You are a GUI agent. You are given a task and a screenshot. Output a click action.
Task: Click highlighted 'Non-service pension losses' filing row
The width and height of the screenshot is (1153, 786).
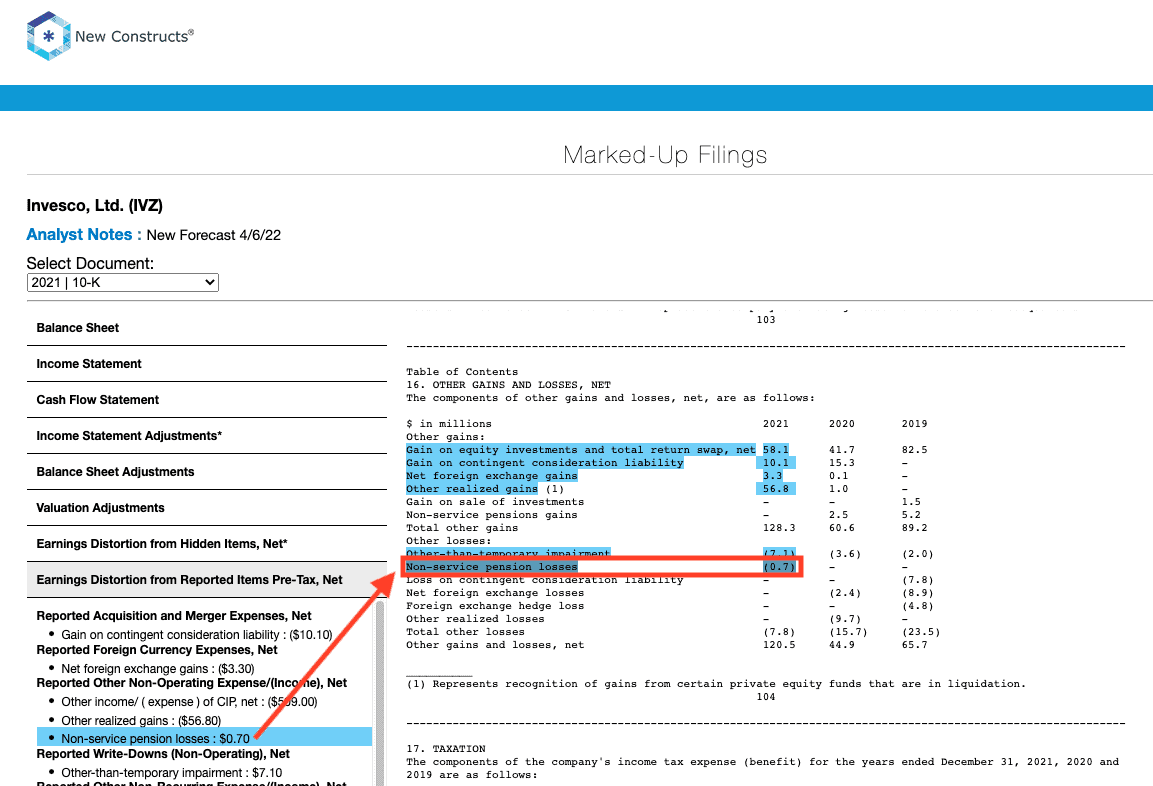pyautogui.click(x=491, y=567)
